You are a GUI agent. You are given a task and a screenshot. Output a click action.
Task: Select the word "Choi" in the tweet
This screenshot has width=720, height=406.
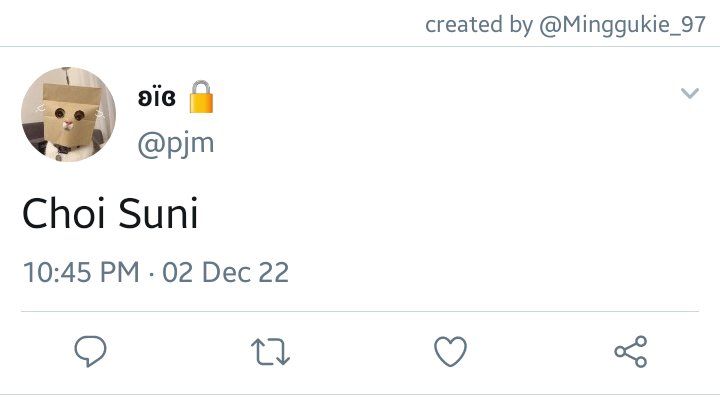(64, 213)
